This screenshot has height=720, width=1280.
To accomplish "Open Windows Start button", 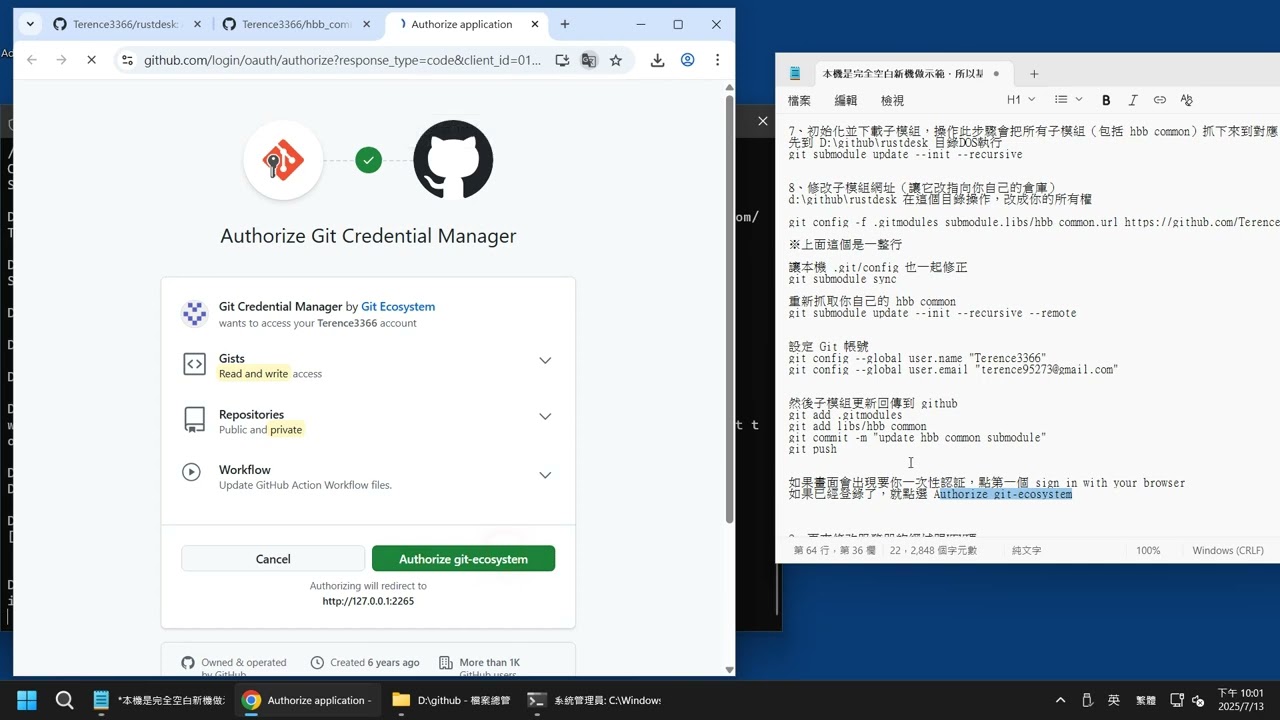I will point(27,700).
